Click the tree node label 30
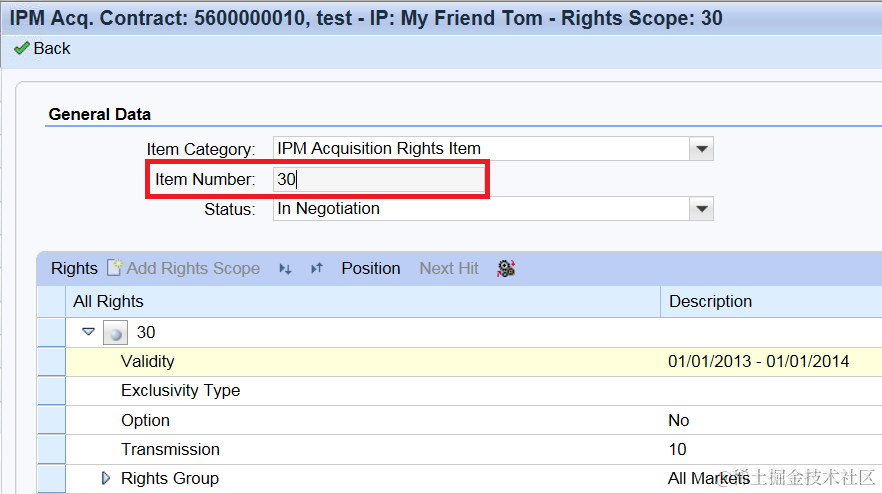Screen dimensions: 882x494 coord(146,333)
